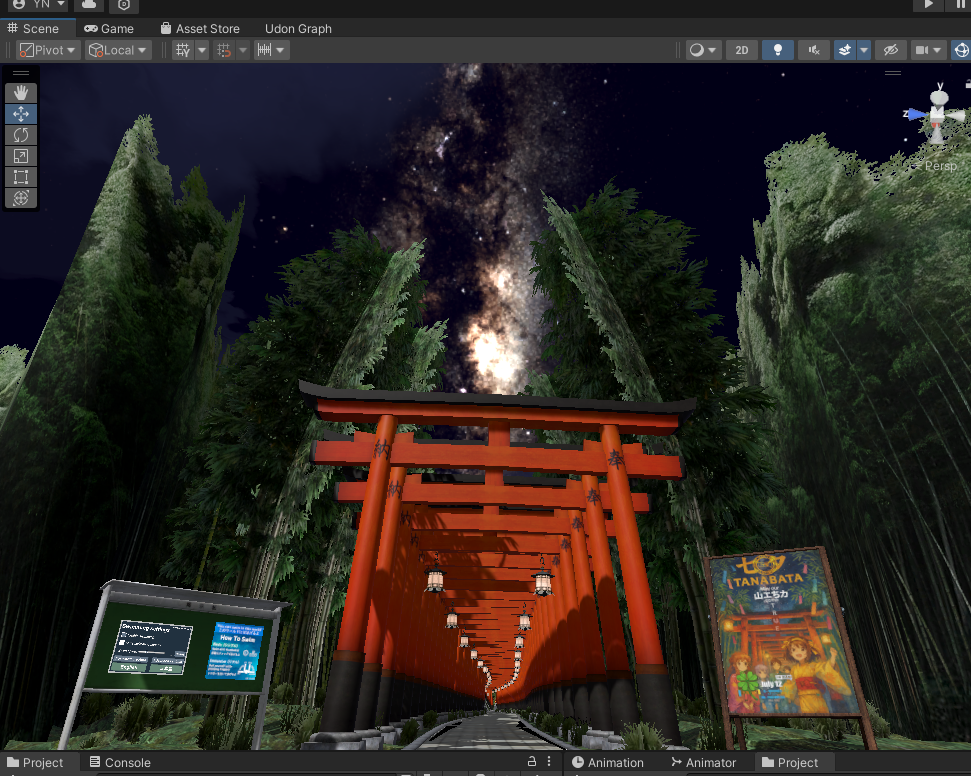Expand ruler snap dropdown arrow
971x776 pixels.
[x=281, y=50]
